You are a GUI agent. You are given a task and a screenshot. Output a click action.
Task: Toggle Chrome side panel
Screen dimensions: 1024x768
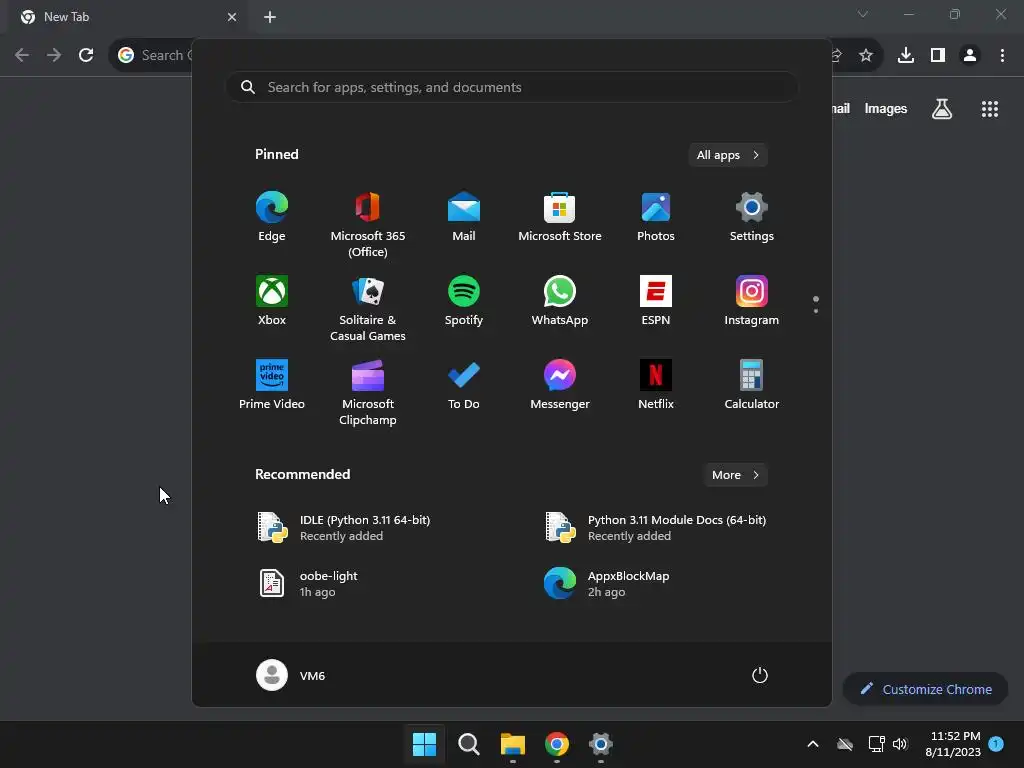coord(938,55)
